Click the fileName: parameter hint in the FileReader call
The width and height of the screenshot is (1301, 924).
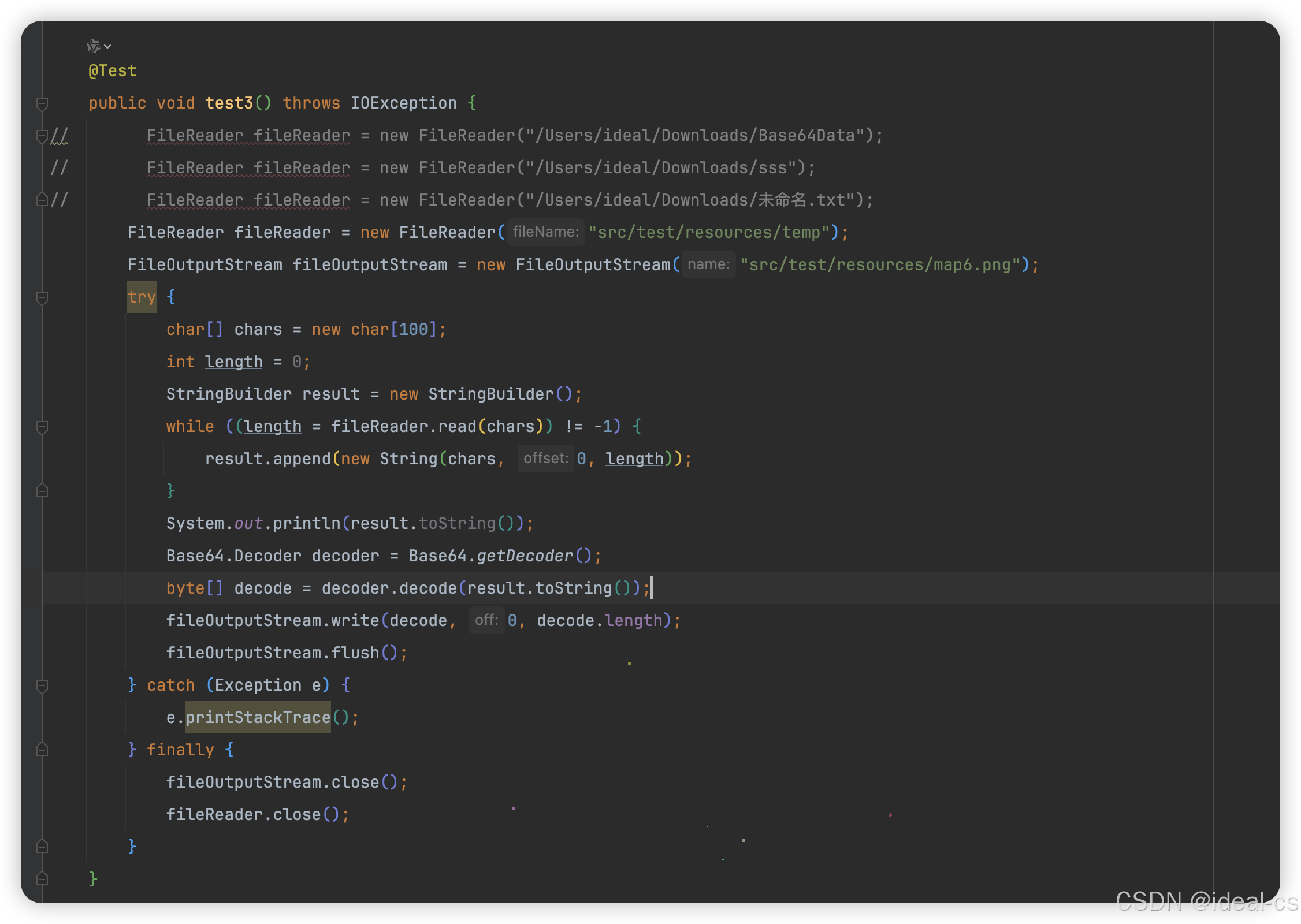(545, 232)
